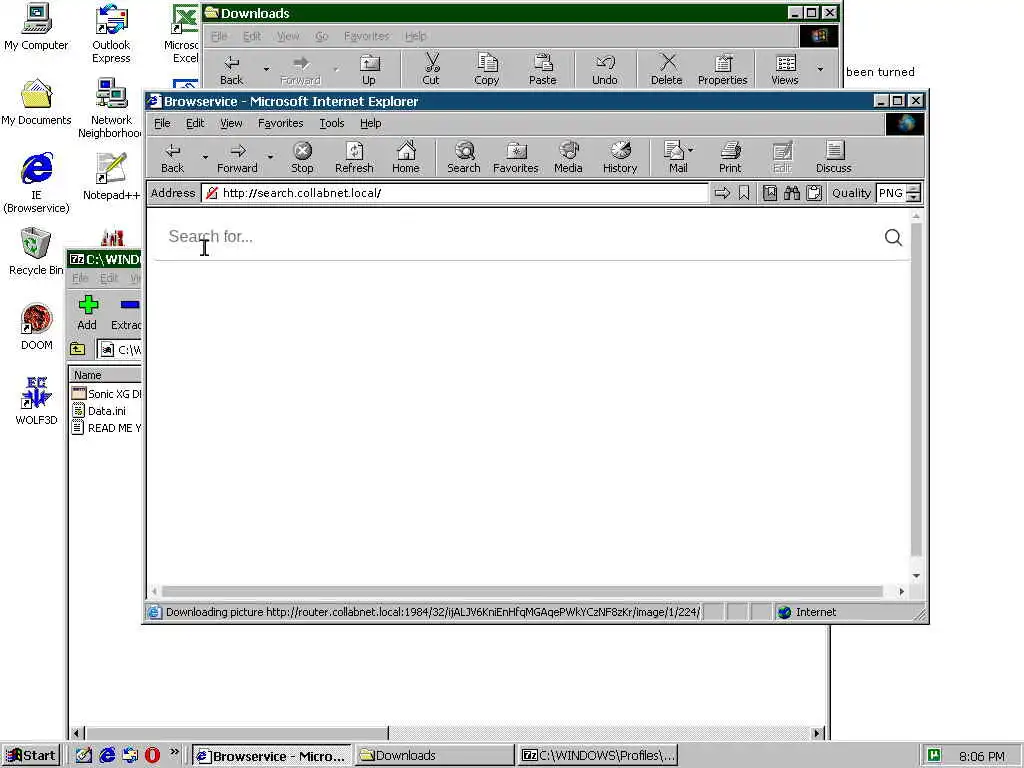Screen dimensions: 1024x768
Task: Select the Outlook Express desktop icon
Action: pos(111,33)
